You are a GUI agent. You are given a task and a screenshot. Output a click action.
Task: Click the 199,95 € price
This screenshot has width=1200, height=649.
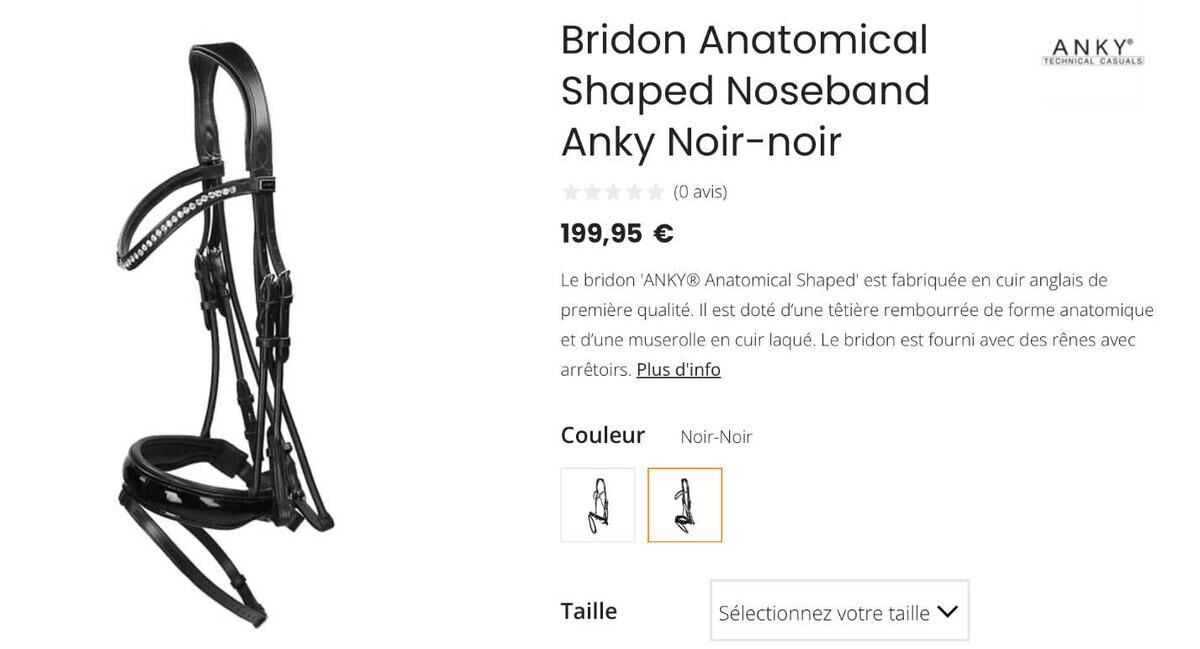pos(617,234)
